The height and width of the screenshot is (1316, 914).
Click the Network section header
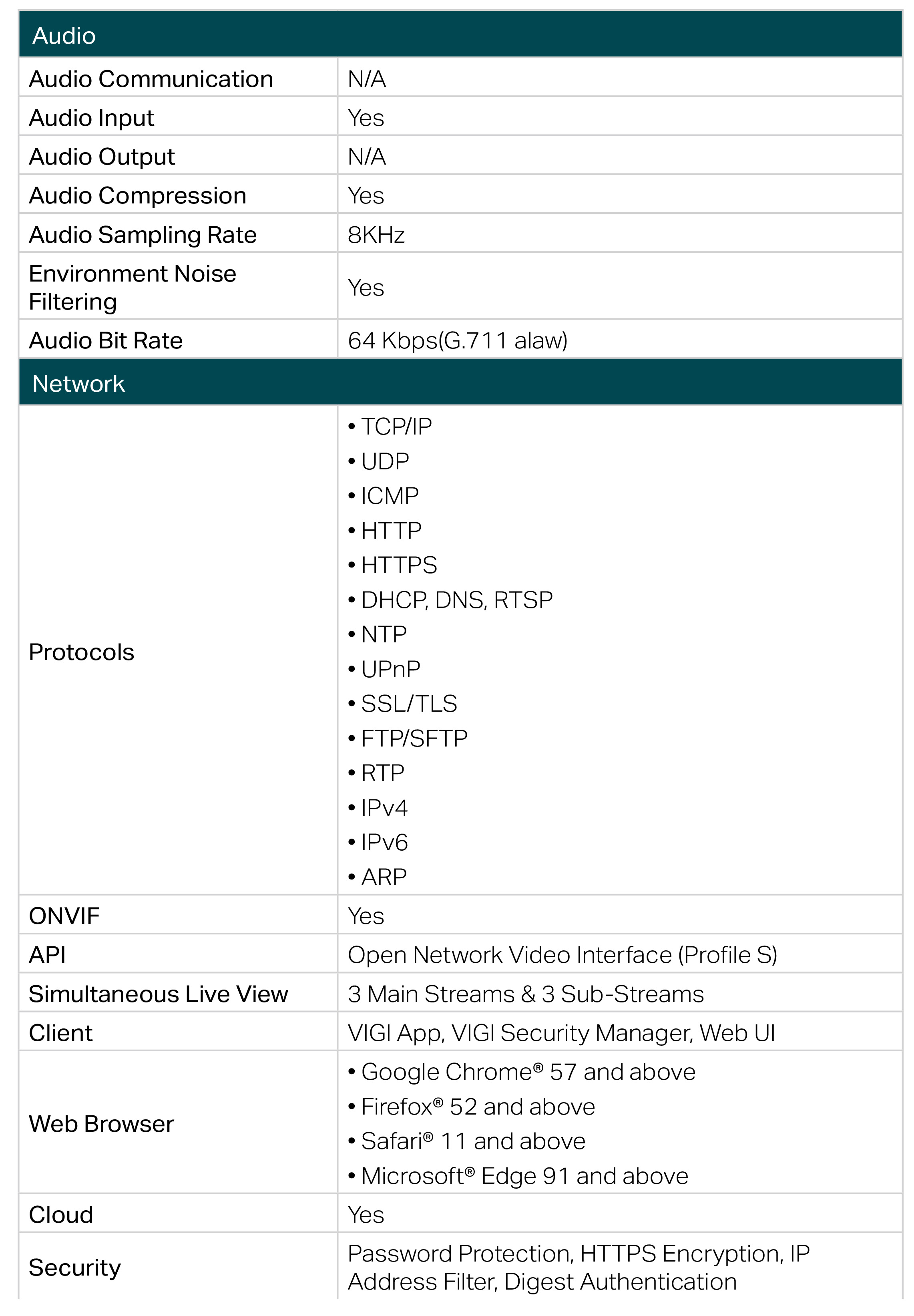(460, 382)
